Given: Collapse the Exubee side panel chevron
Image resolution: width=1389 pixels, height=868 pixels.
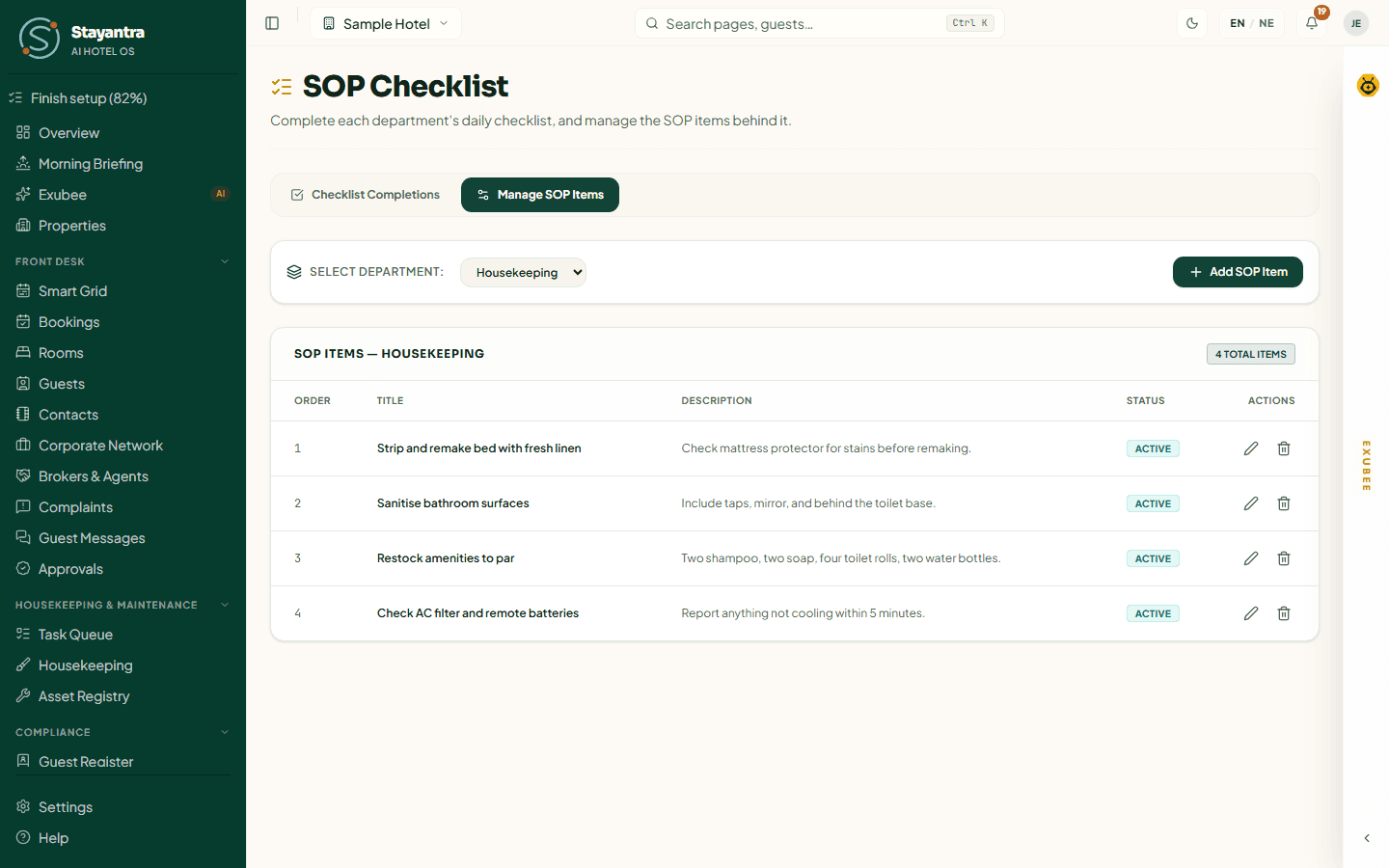Looking at the screenshot, I should [1367, 838].
